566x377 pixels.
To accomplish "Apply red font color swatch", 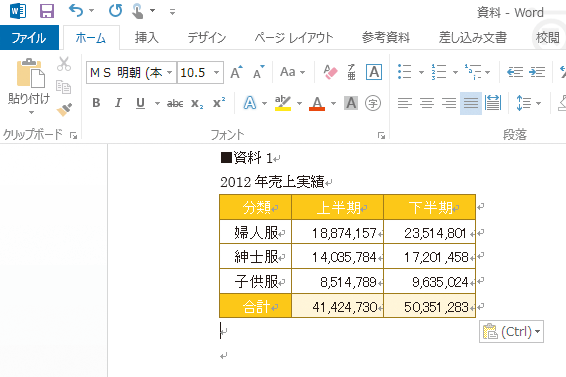I will (317, 104).
